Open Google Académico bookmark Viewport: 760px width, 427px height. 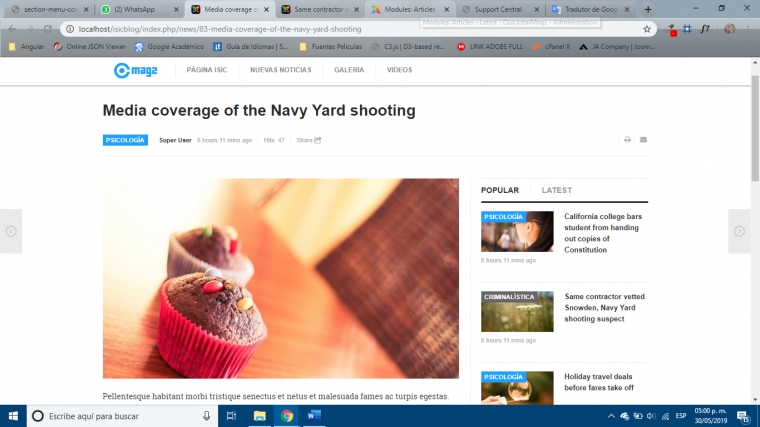(x=170, y=47)
